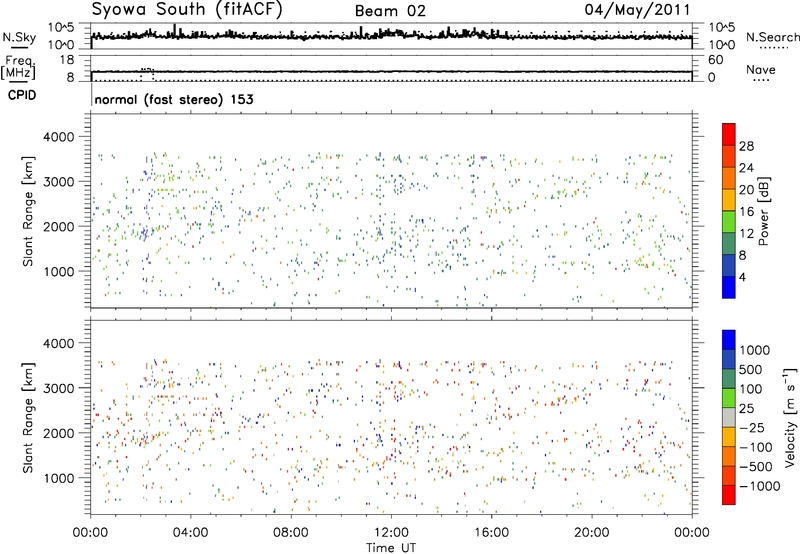
Task: Click the '2000' tick of the power panel
Action: click(58, 226)
